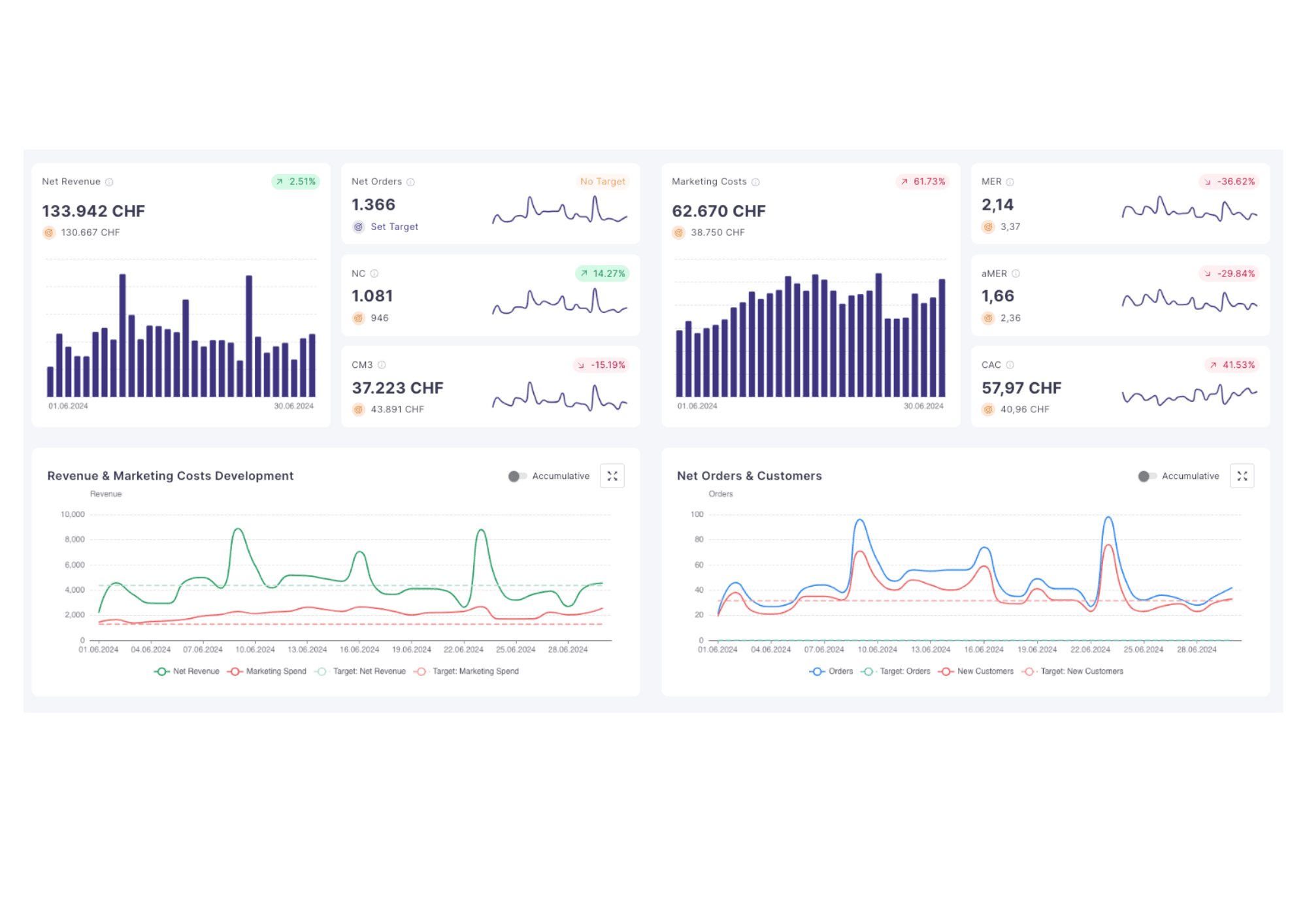Image resolution: width=1307 pixels, height=924 pixels.
Task: Click the CAC target bullseye icon
Action: coord(988,409)
